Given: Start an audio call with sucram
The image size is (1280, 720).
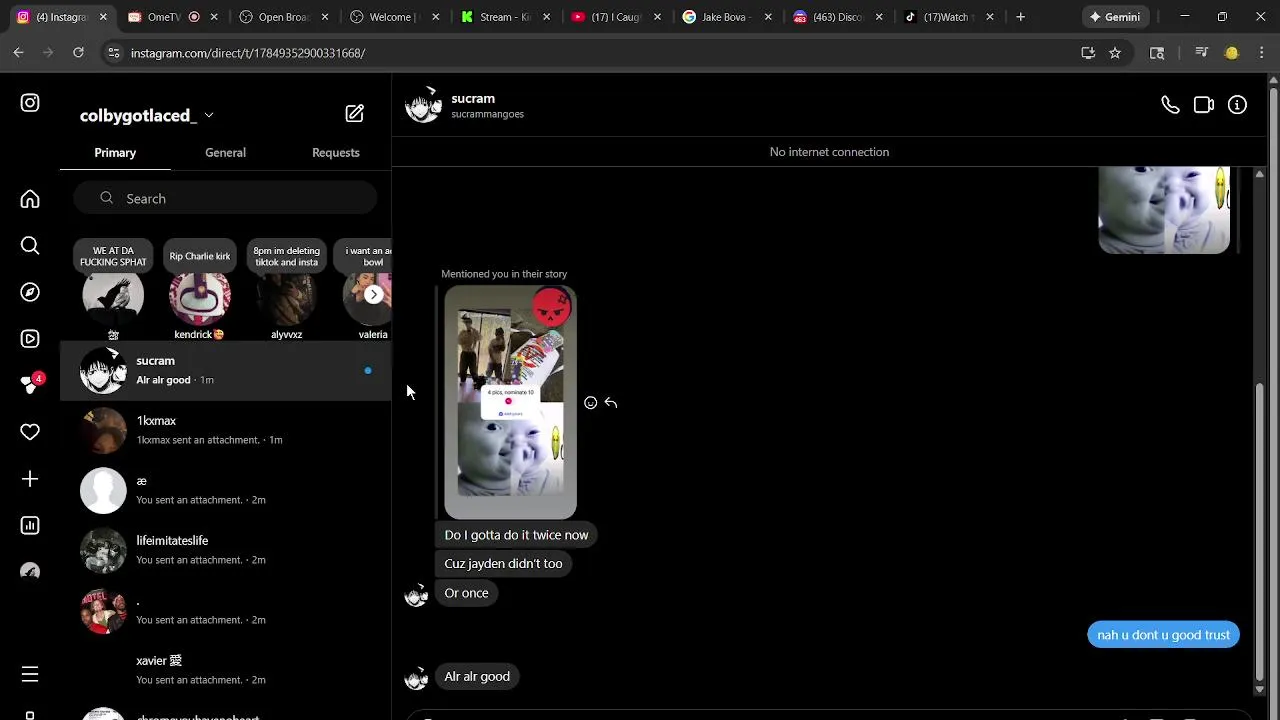Looking at the screenshot, I should click(1170, 105).
